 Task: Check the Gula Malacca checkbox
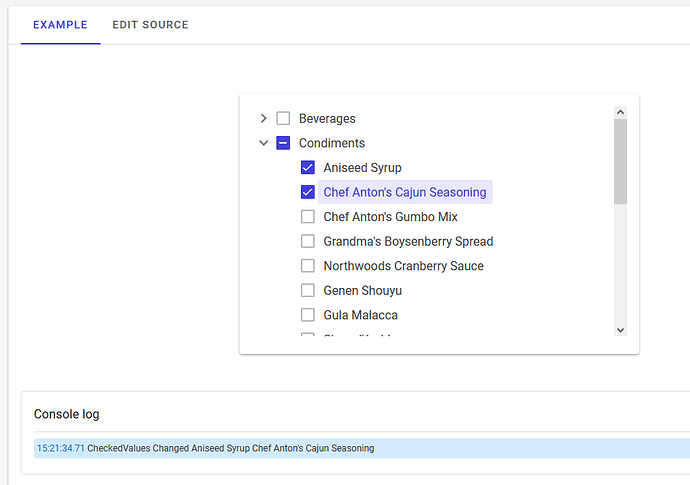point(308,315)
